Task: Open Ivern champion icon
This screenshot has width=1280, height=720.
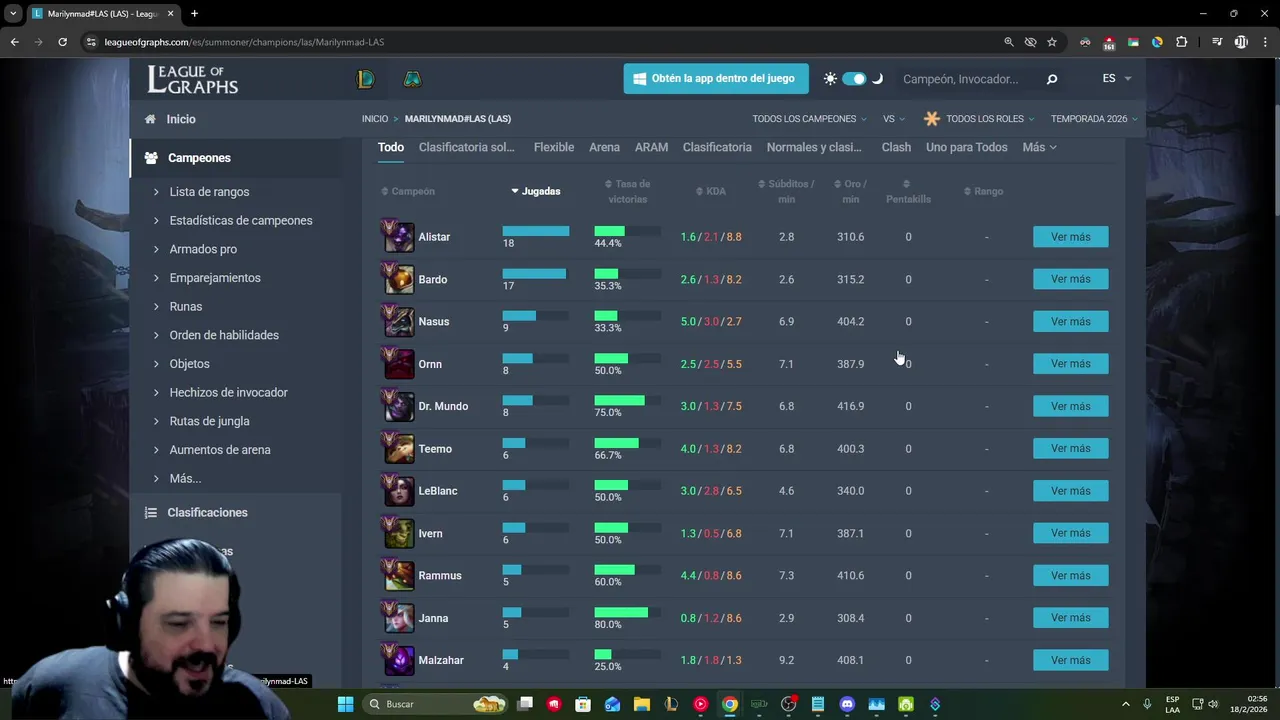Action: pos(398,533)
